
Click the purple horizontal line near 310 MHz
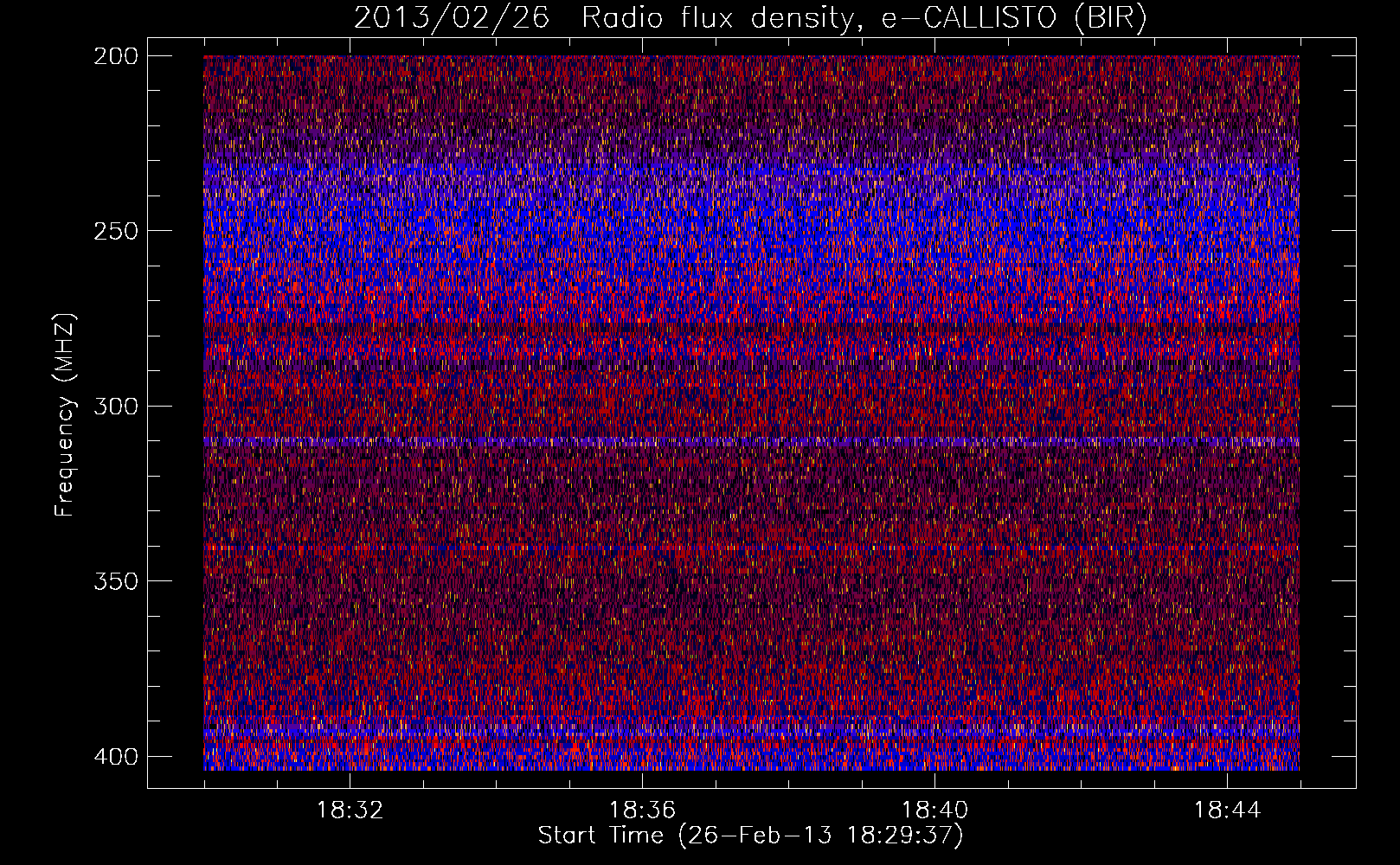pyautogui.click(x=751, y=442)
